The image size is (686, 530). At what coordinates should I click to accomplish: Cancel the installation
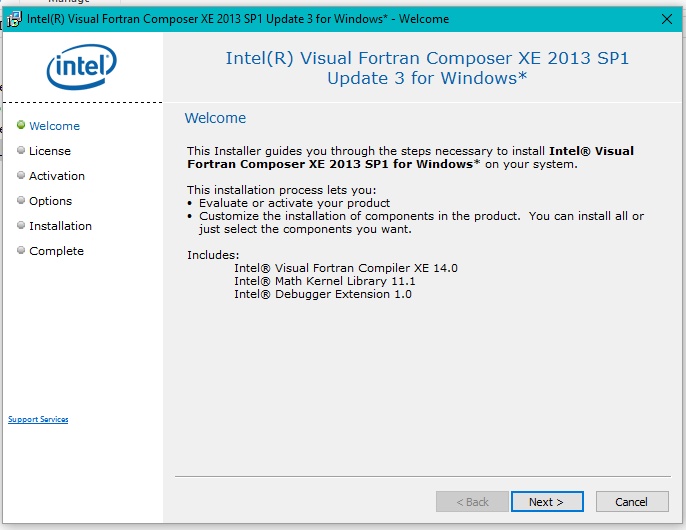click(632, 502)
